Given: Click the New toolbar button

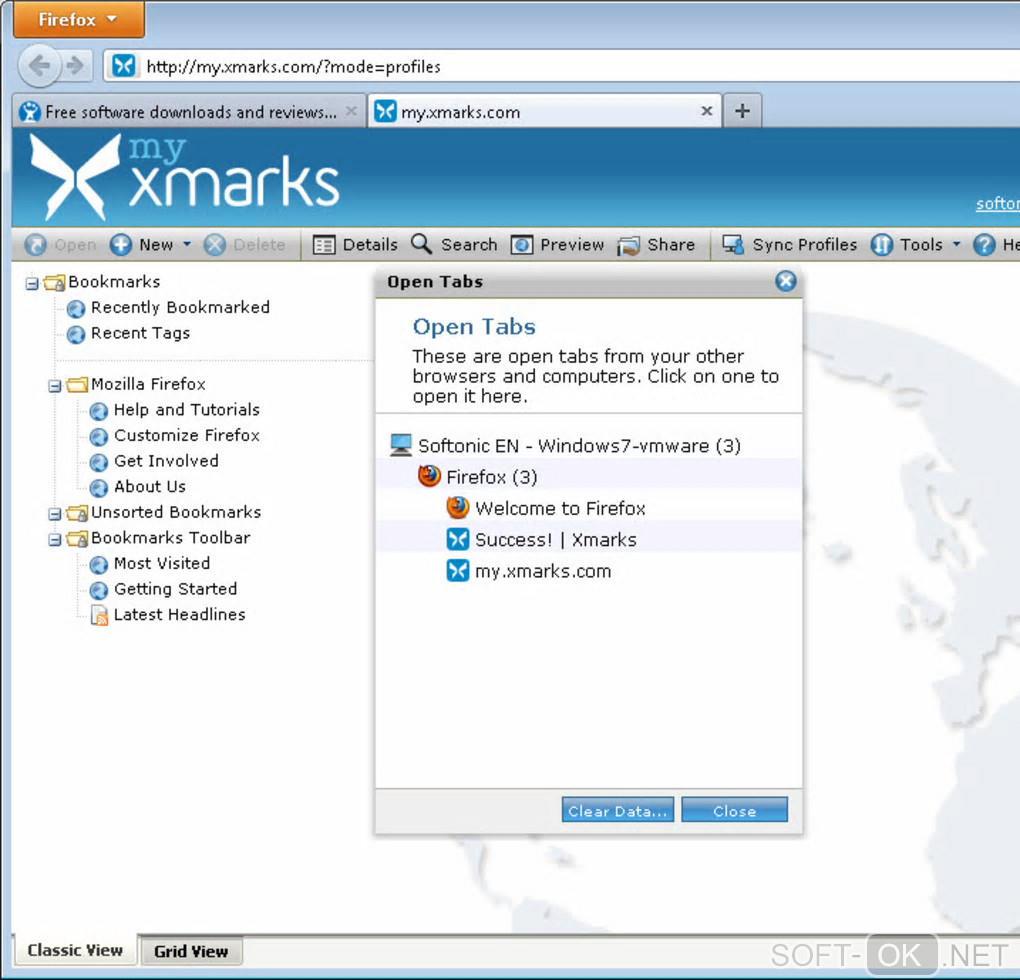Looking at the screenshot, I should pyautogui.click(x=142, y=245).
